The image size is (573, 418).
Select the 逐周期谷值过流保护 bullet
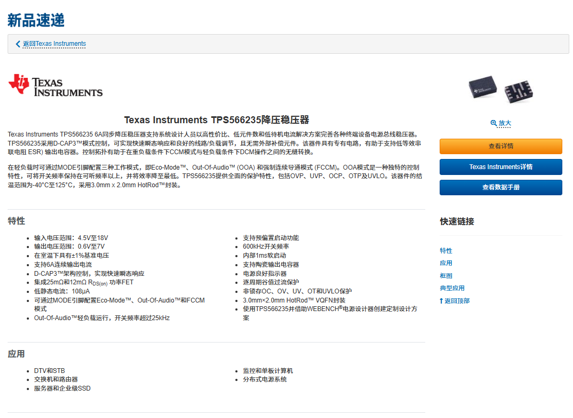[271, 282]
